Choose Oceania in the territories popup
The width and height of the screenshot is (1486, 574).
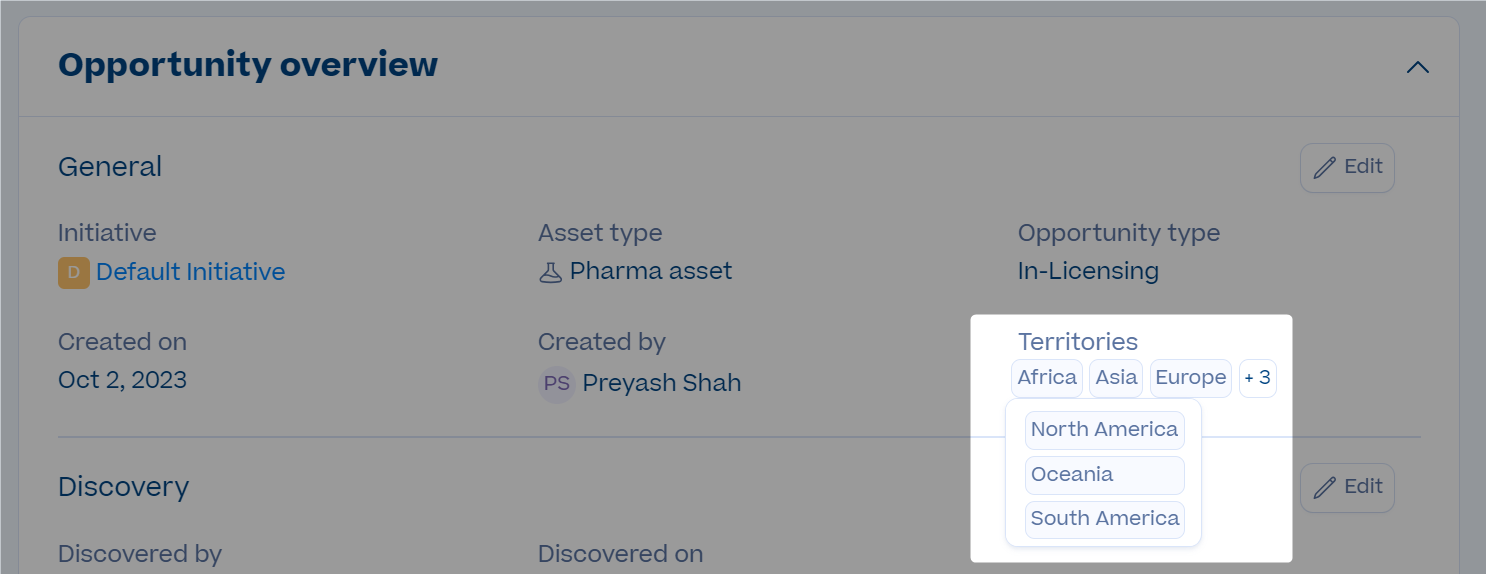(x=1105, y=475)
